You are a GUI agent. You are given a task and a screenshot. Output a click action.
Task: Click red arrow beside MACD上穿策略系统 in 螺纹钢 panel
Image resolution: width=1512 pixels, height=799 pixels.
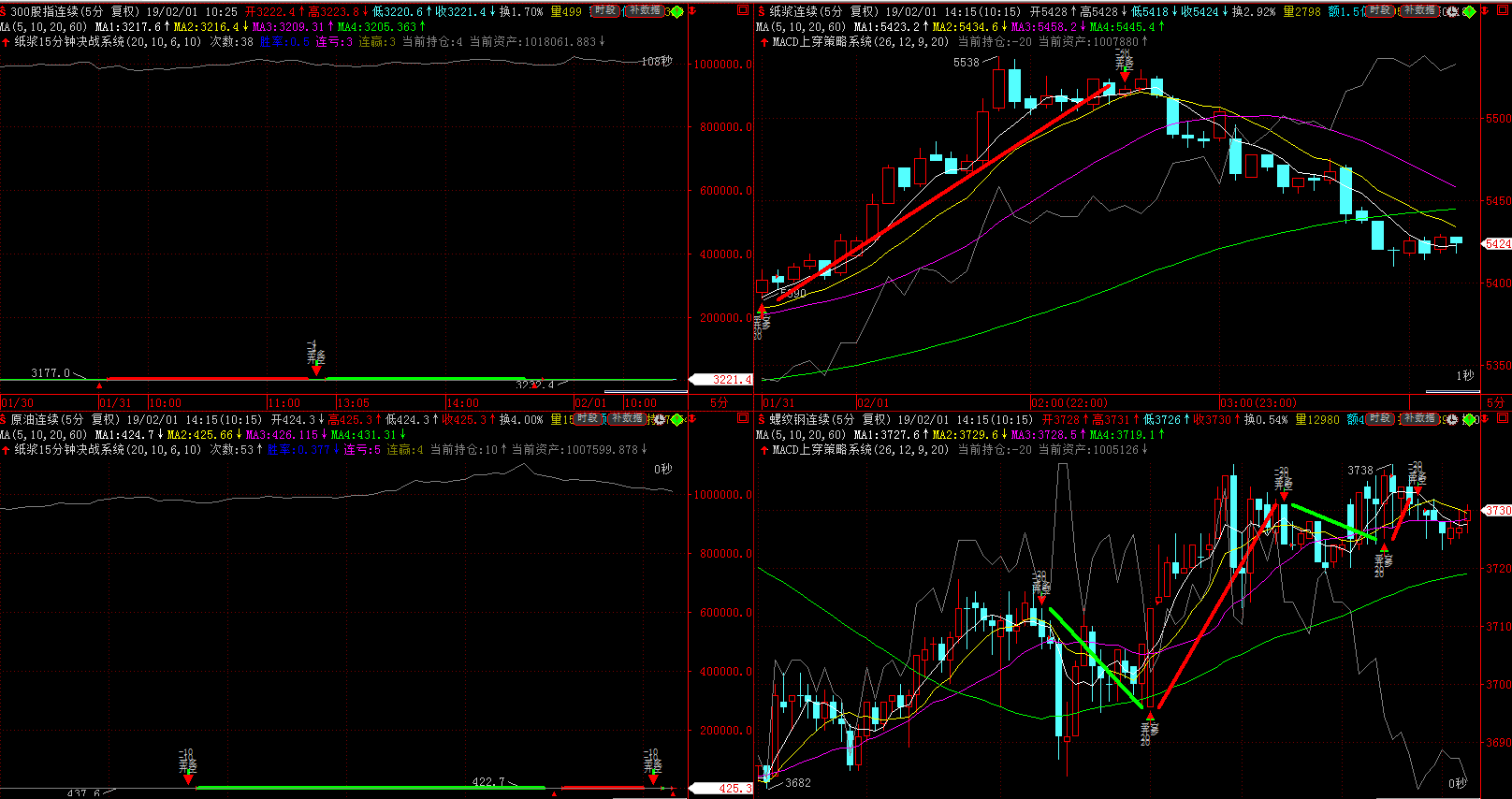point(764,450)
